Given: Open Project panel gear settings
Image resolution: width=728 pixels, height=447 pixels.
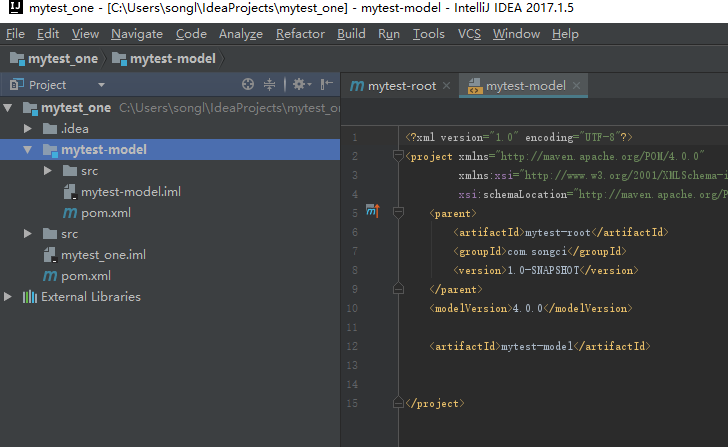Looking at the screenshot, I should [x=299, y=85].
